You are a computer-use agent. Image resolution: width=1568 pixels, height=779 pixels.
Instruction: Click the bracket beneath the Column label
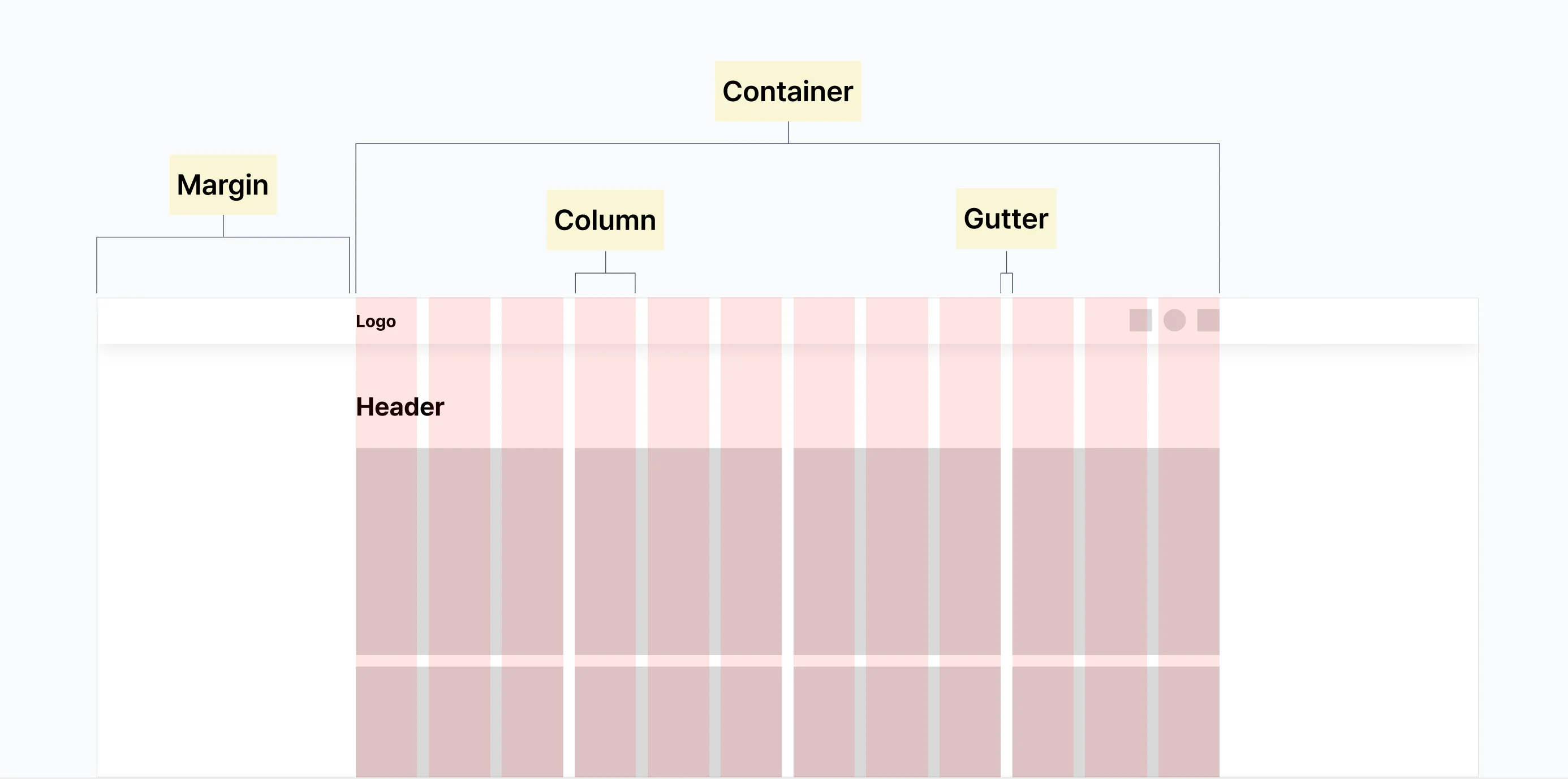coord(605,282)
